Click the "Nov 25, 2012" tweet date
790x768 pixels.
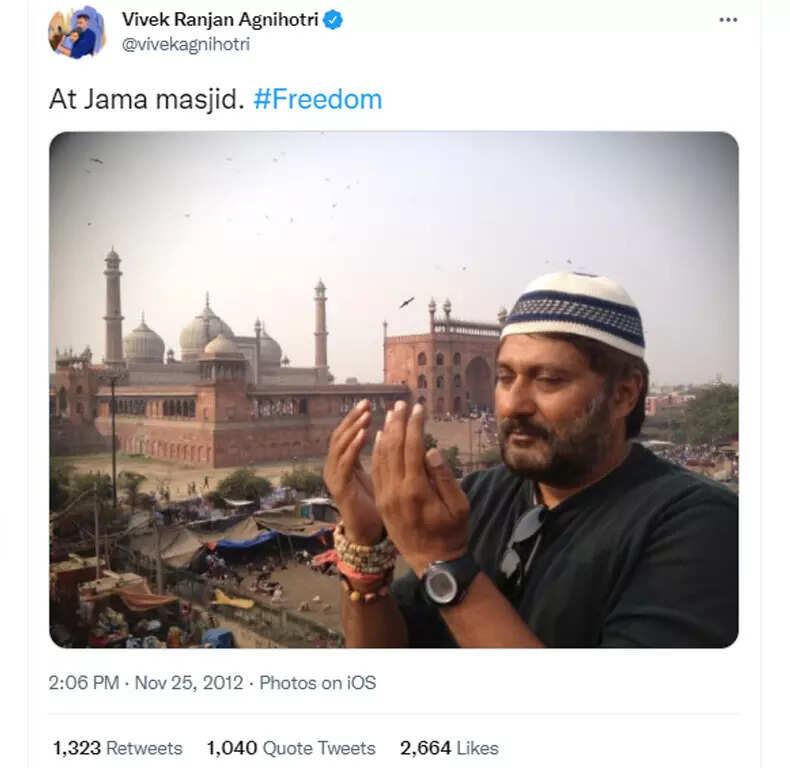pos(190,683)
